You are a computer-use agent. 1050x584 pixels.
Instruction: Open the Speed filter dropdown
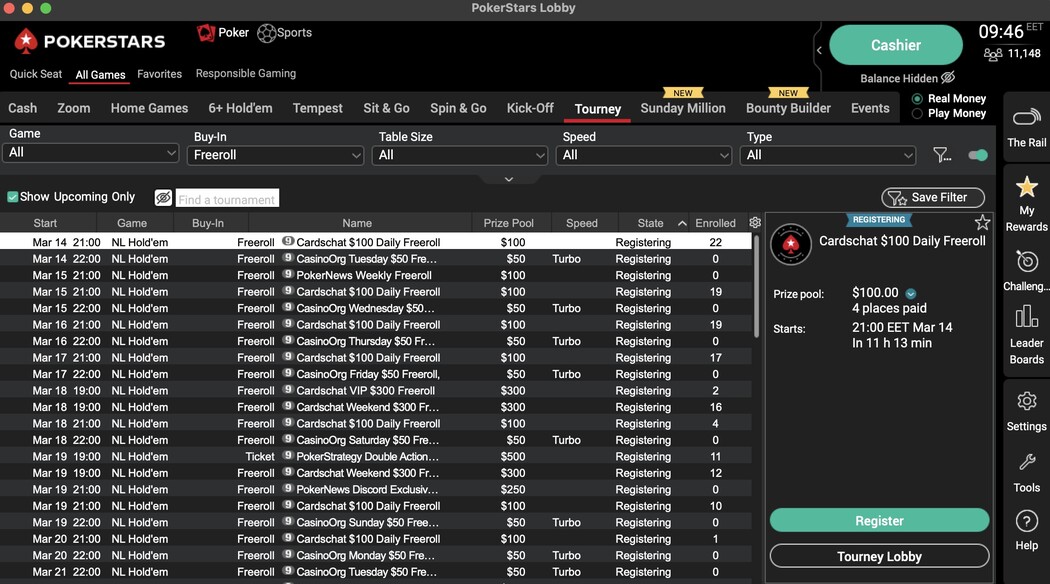point(644,155)
